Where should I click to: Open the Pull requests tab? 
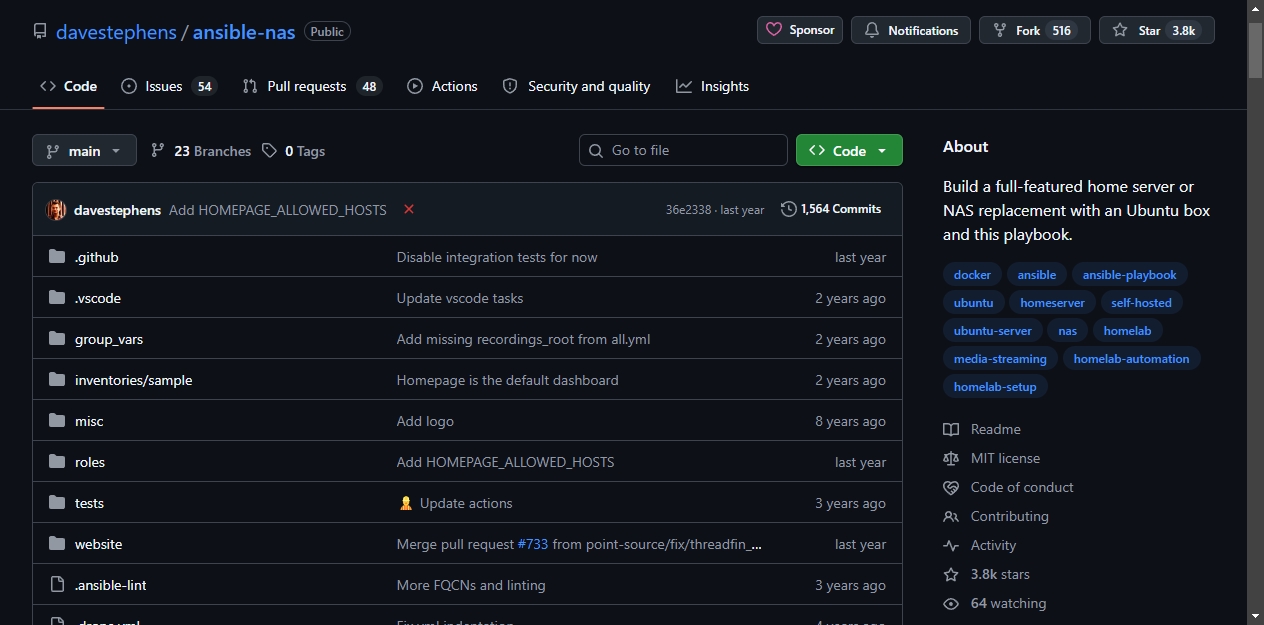[311, 86]
